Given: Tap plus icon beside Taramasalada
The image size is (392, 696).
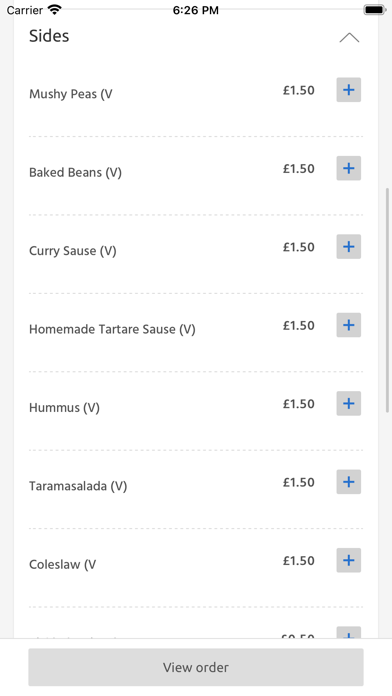Looking at the screenshot, I should point(348,482).
